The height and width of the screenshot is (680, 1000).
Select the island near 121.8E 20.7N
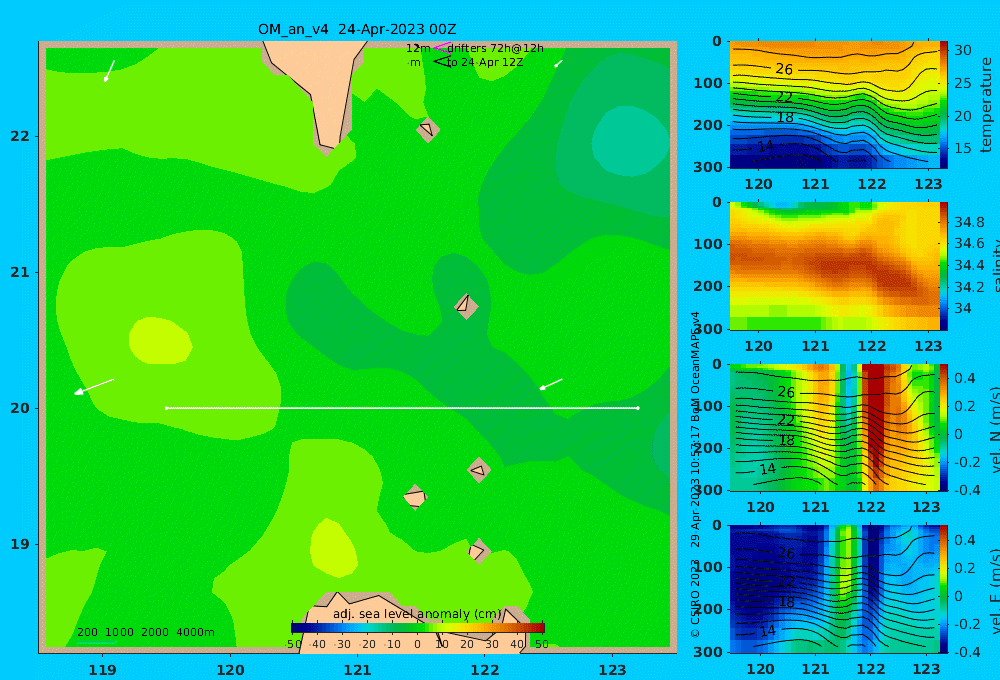click(466, 306)
